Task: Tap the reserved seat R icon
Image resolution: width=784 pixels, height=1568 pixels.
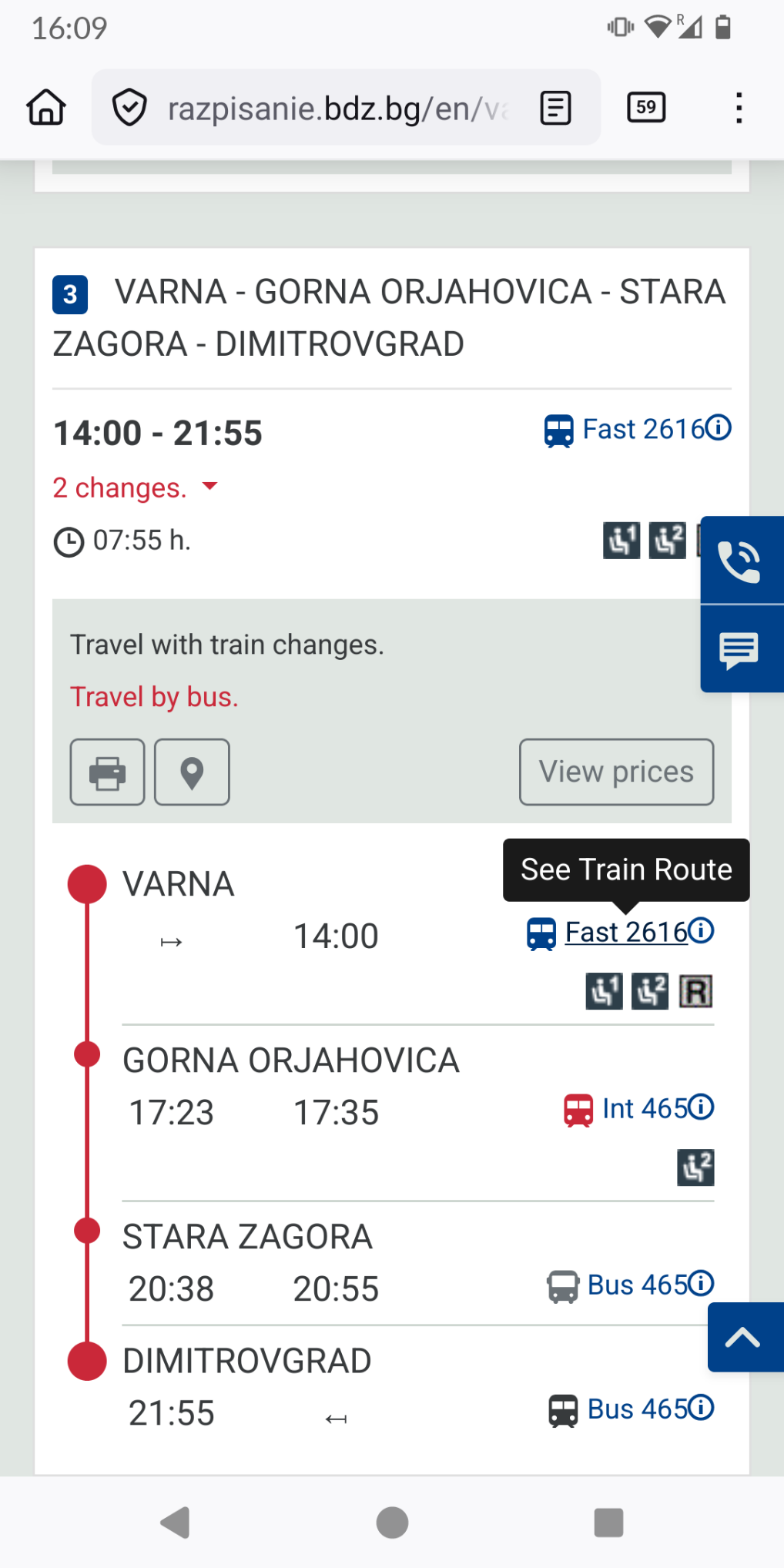Action: [x=695, y=991]
